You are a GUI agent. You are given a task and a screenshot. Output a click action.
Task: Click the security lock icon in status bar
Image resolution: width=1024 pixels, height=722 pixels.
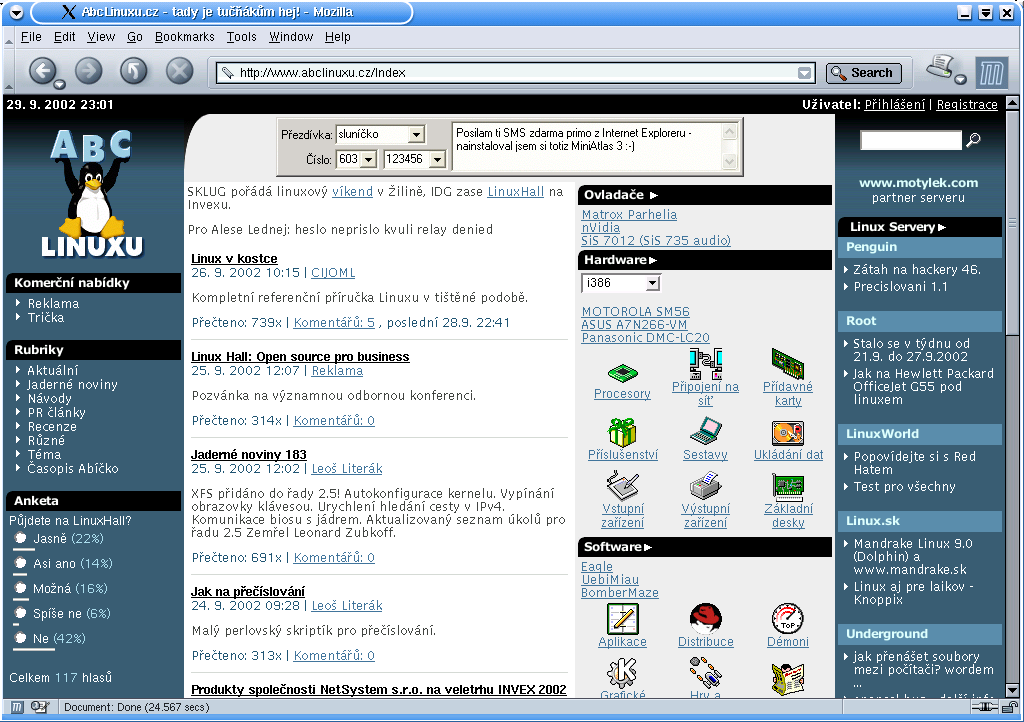click(x=1010, y=707)
